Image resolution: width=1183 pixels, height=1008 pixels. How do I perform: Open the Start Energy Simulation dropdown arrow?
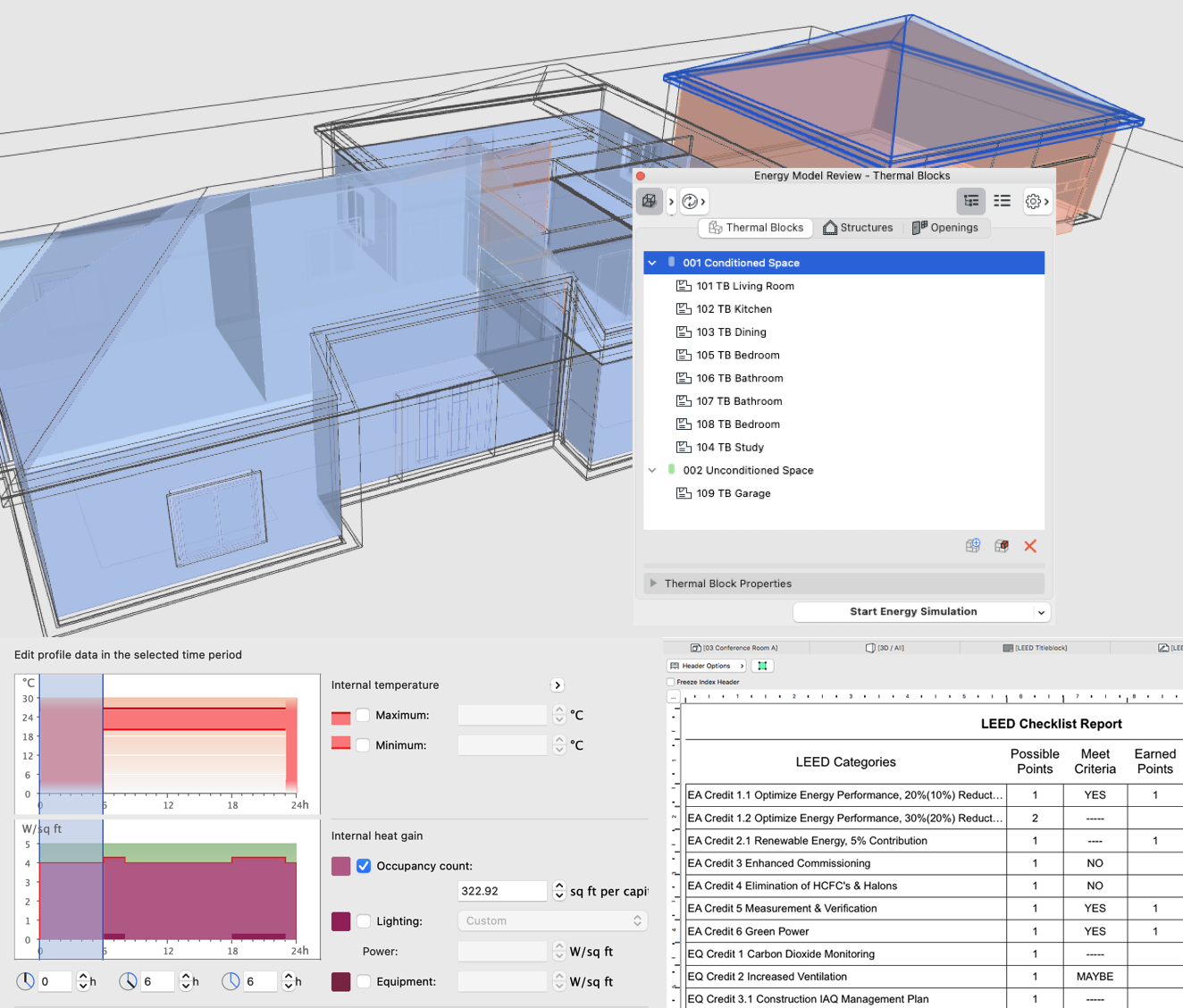pyautogui.click(x=1041, y=612)
